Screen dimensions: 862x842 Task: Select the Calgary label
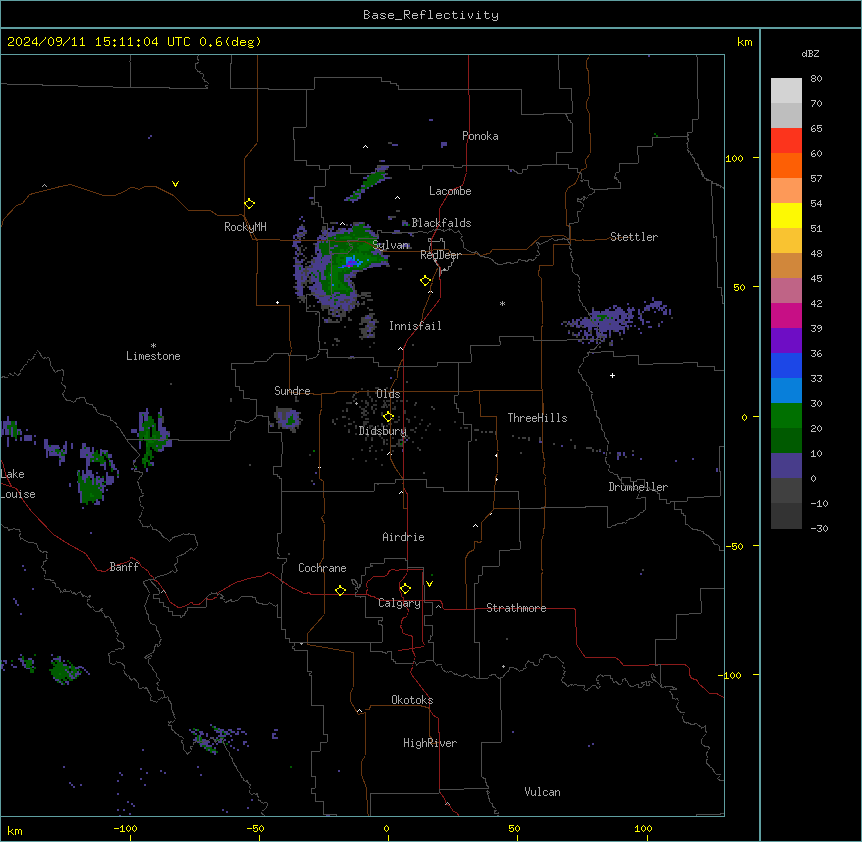pyautogui.click(x=399, y=603)
